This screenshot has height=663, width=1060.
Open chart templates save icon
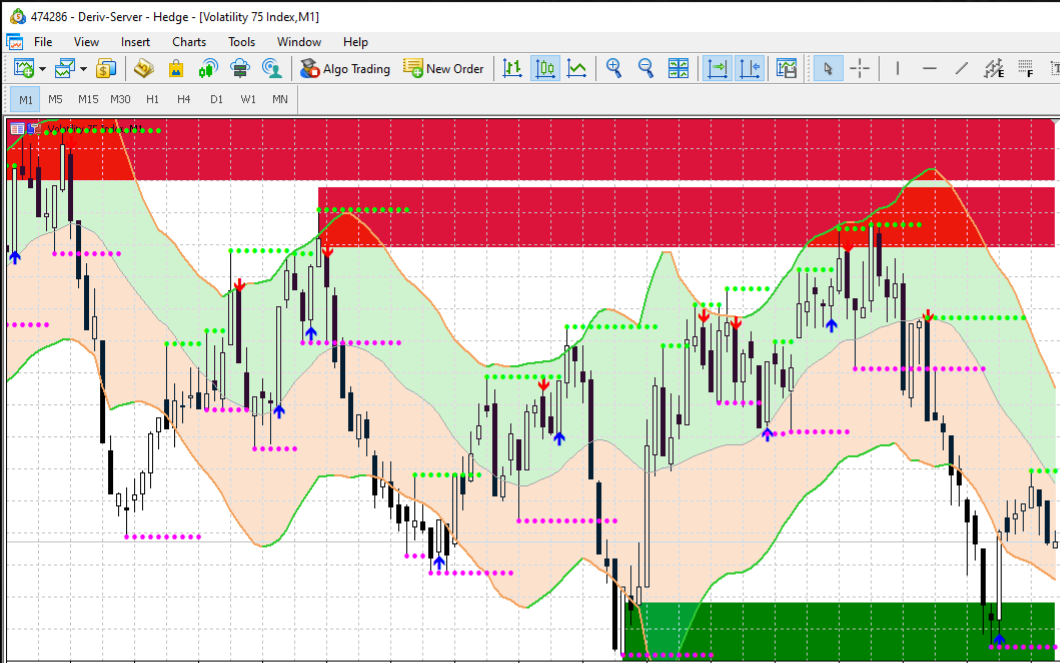(786, 68)
